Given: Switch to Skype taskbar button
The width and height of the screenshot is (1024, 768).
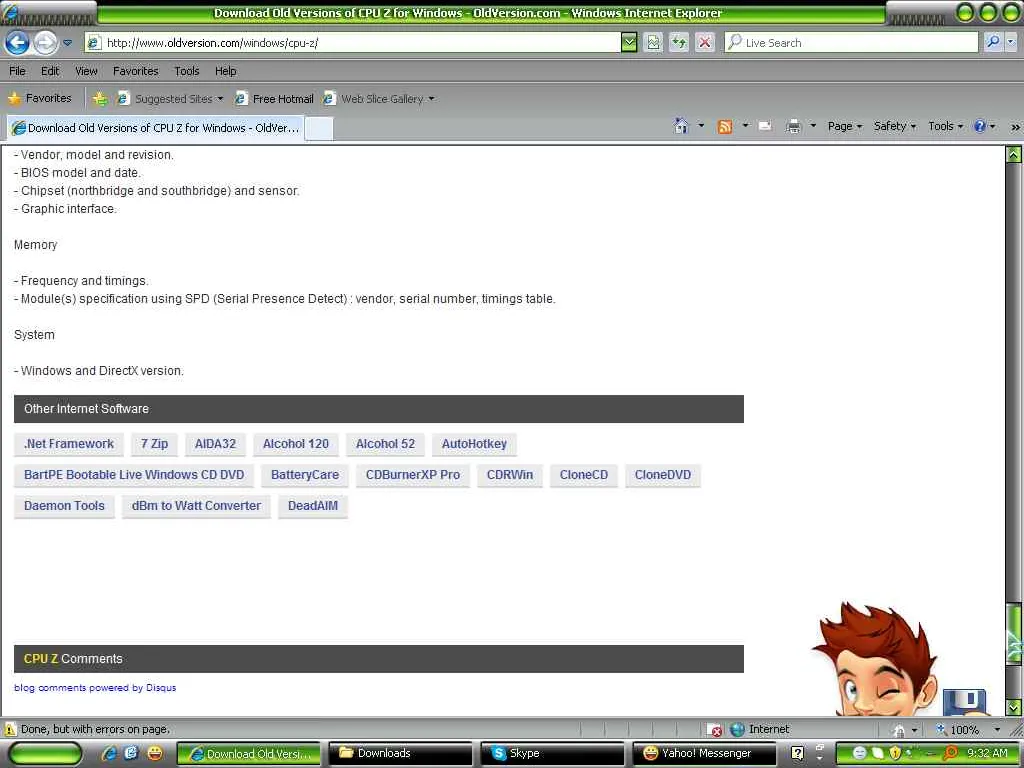Looking at the screenshot, I should [x=552, y=754].
